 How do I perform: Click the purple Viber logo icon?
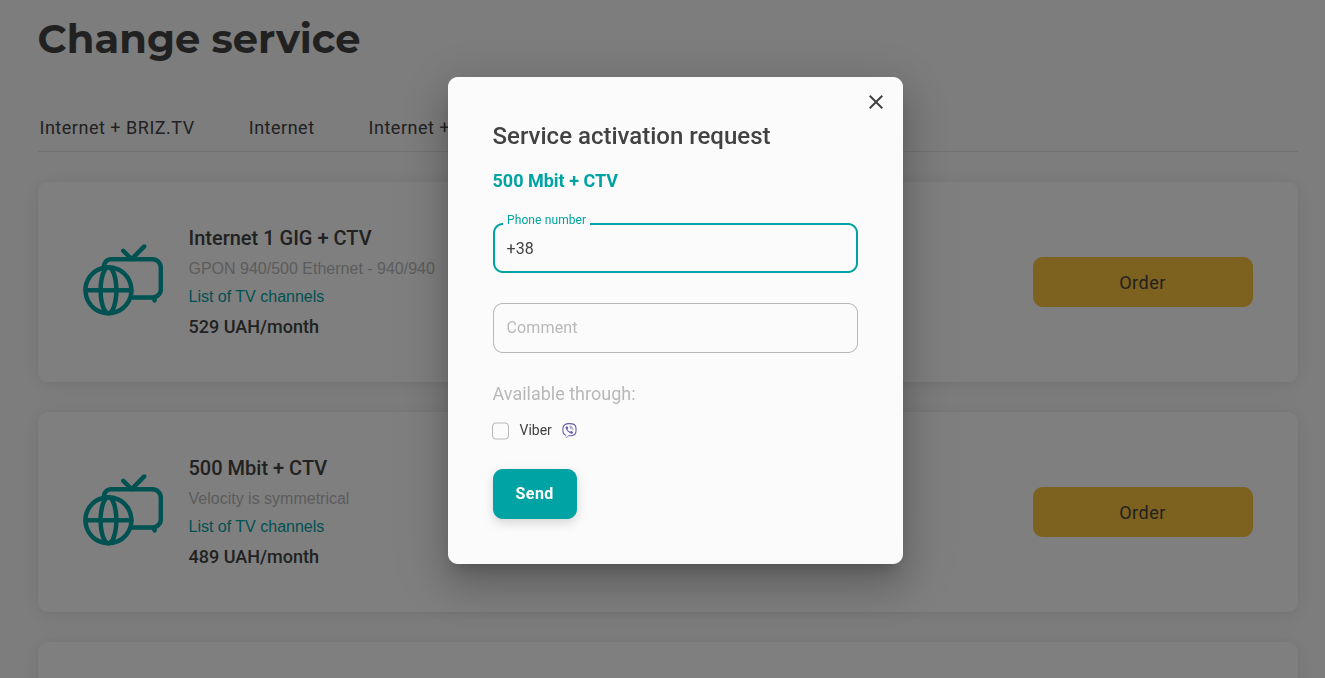[x=570, y=430]
